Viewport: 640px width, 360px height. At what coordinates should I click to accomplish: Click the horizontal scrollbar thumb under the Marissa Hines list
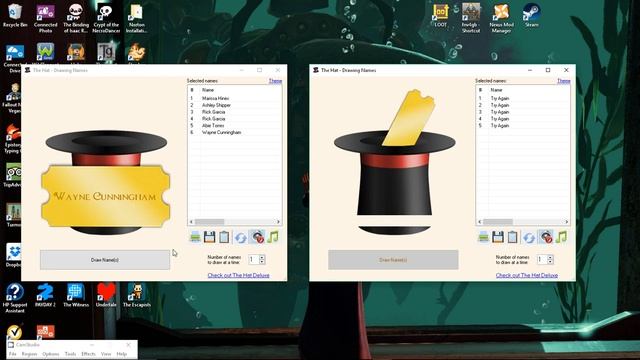click(209, 222)
